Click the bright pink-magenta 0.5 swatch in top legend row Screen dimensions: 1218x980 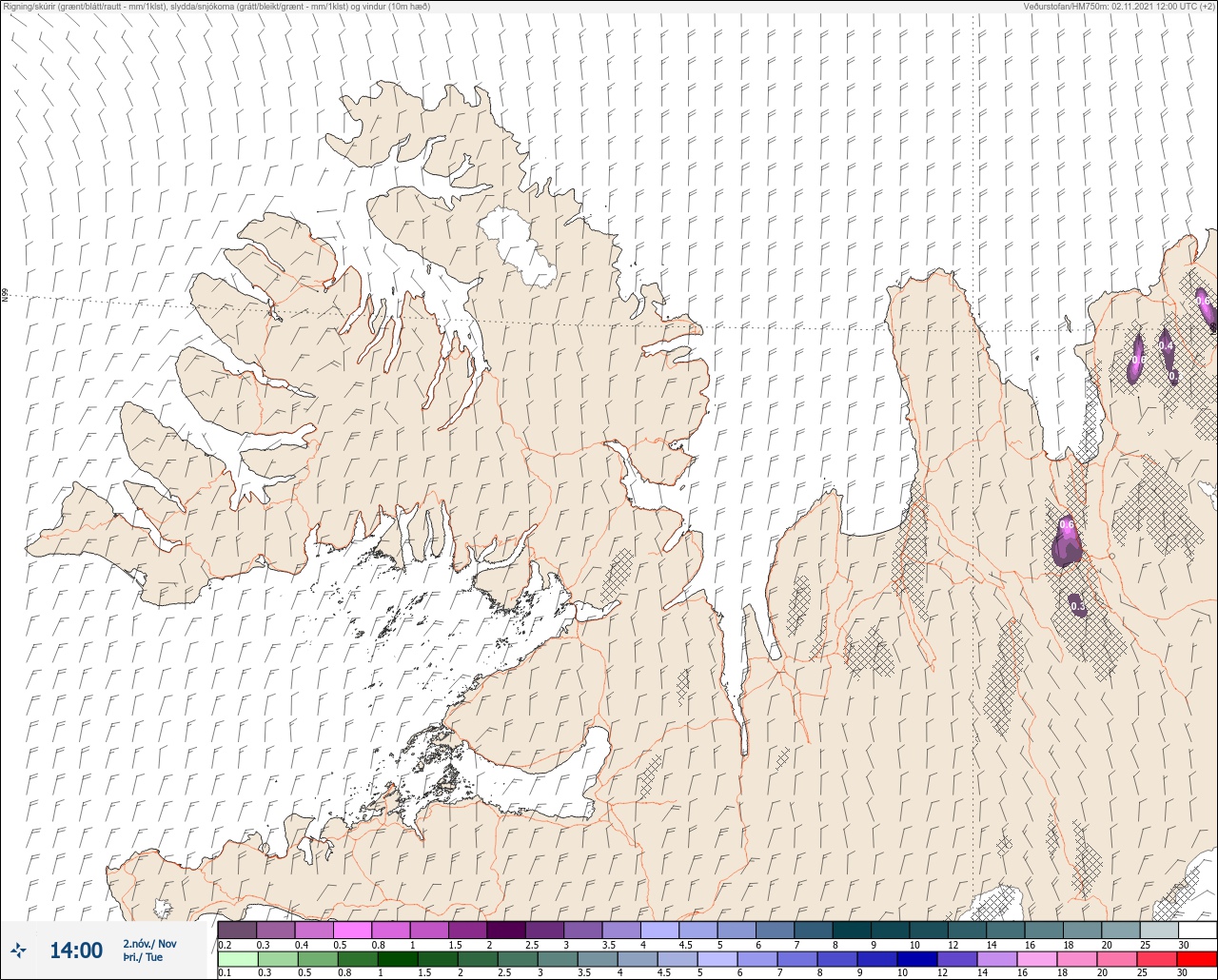pos(352,930)
